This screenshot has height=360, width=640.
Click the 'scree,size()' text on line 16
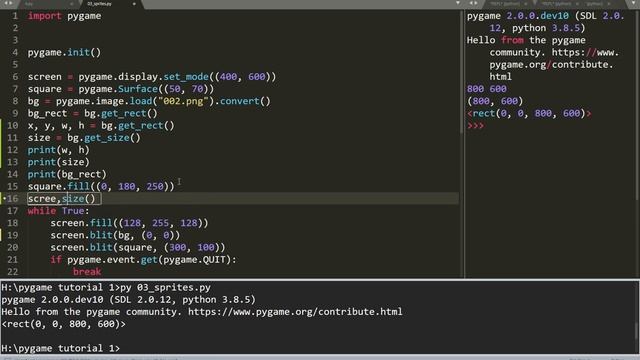[61, 199]
